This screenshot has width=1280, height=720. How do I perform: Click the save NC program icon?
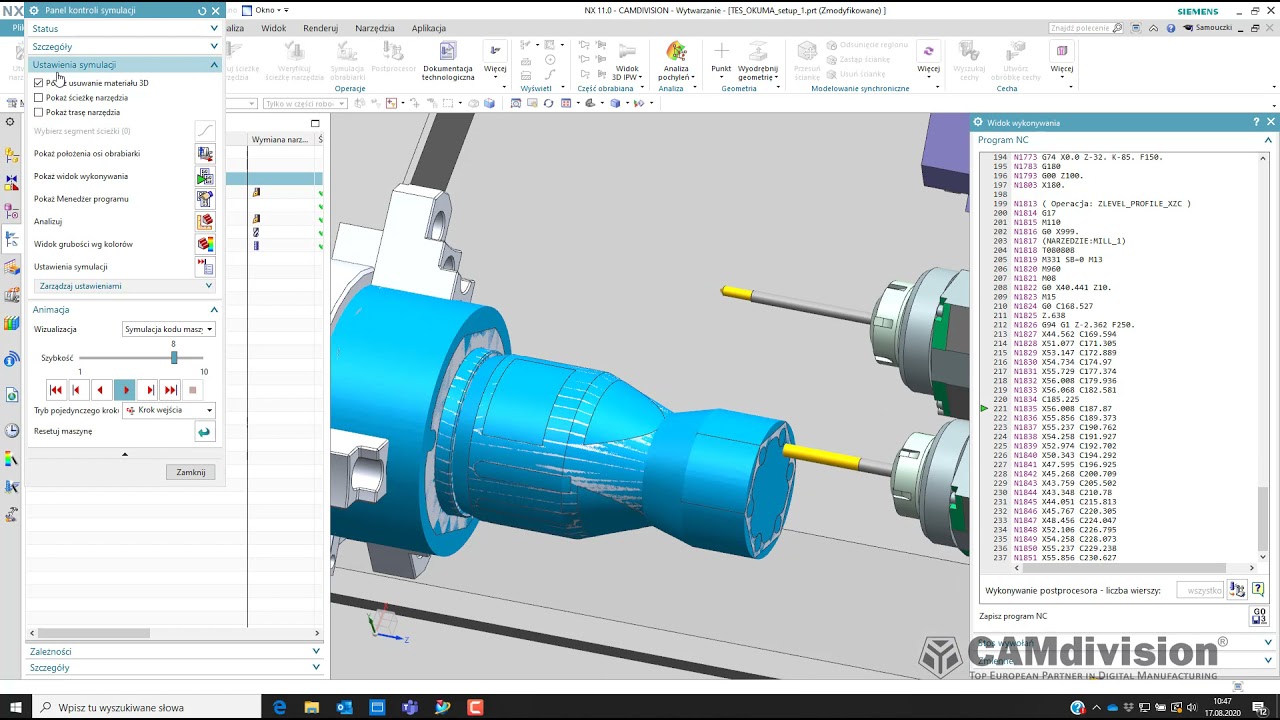[1259, 616]
